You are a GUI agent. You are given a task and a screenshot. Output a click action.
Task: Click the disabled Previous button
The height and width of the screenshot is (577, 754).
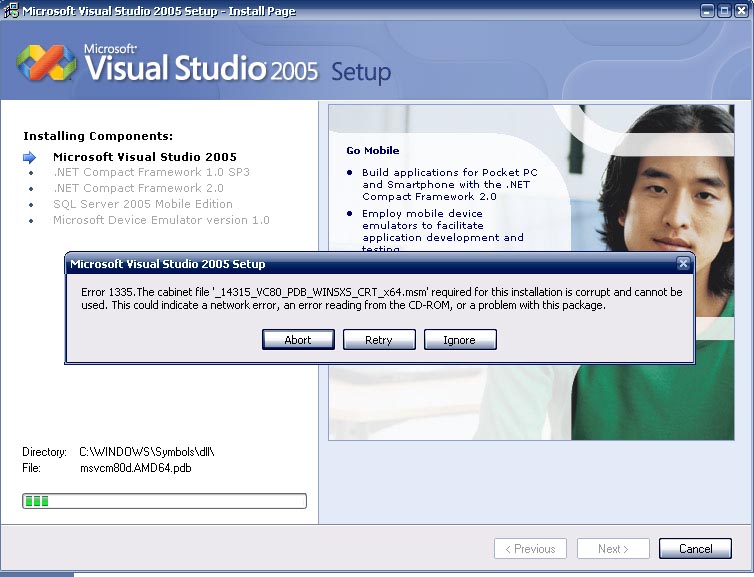530,549
